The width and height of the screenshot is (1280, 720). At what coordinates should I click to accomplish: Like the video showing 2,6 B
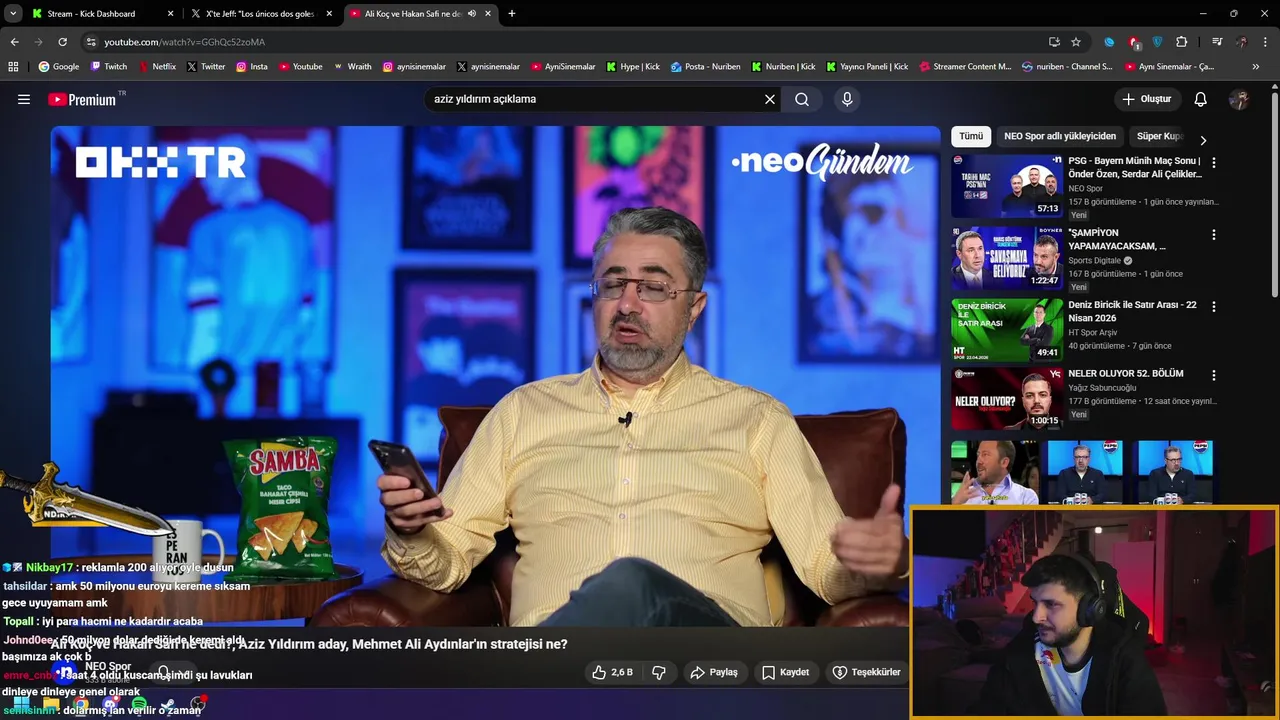(x=612, y=672)
